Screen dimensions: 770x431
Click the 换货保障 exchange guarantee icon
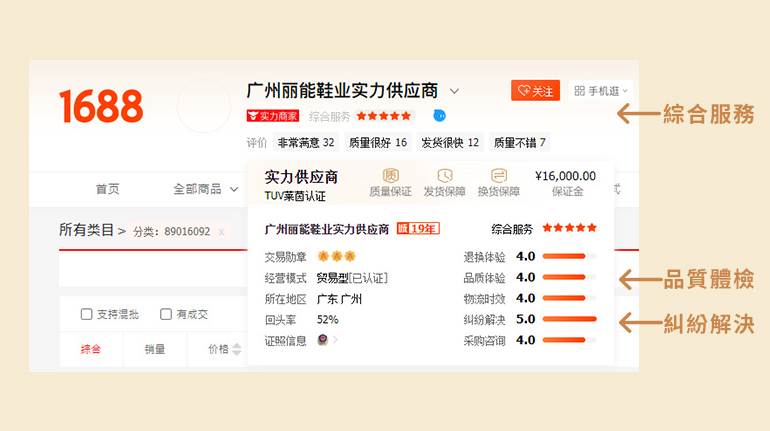(x=498, y=176)
